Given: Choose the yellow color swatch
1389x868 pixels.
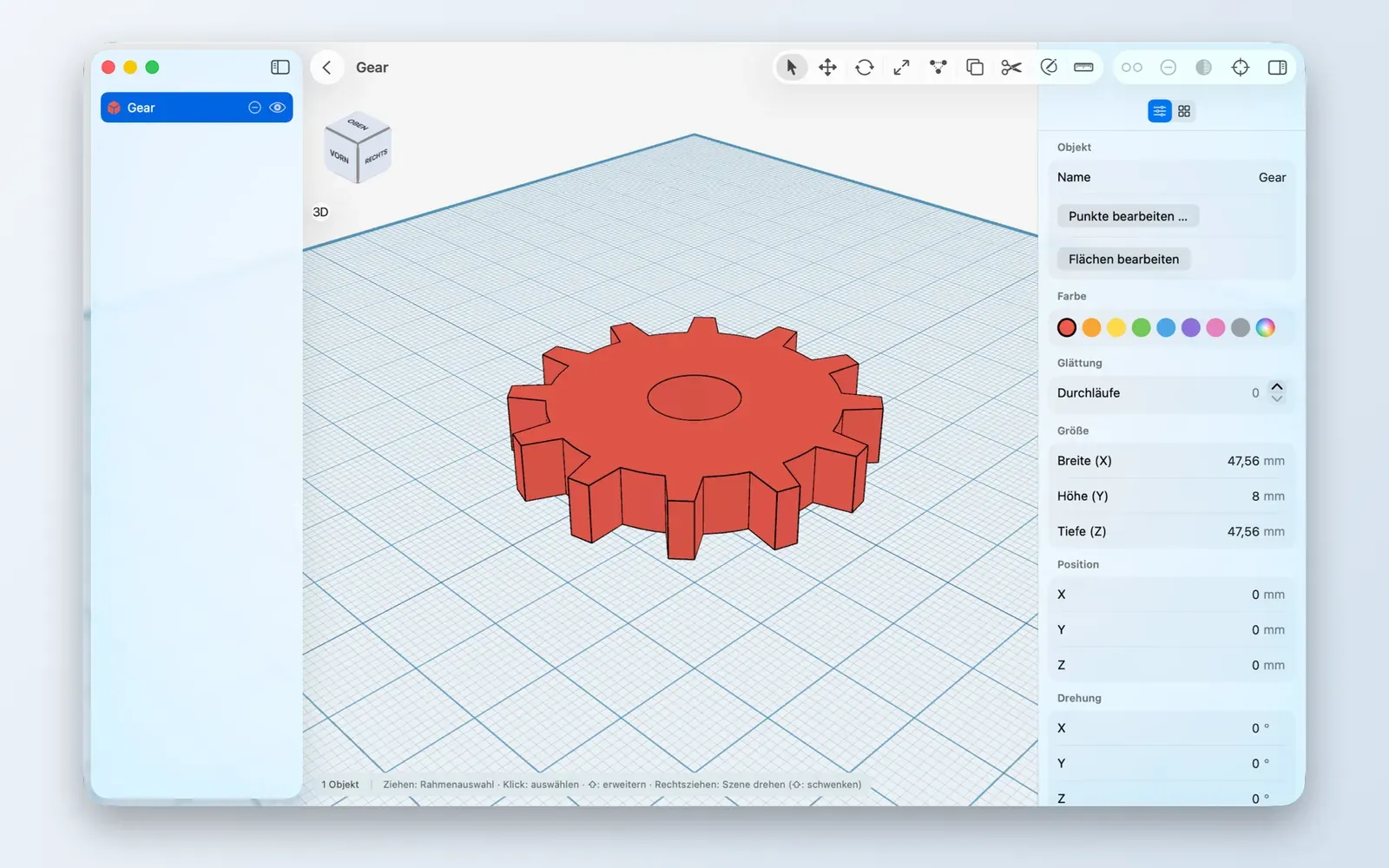Looking at the screenshot, I should click(1116, 327).
